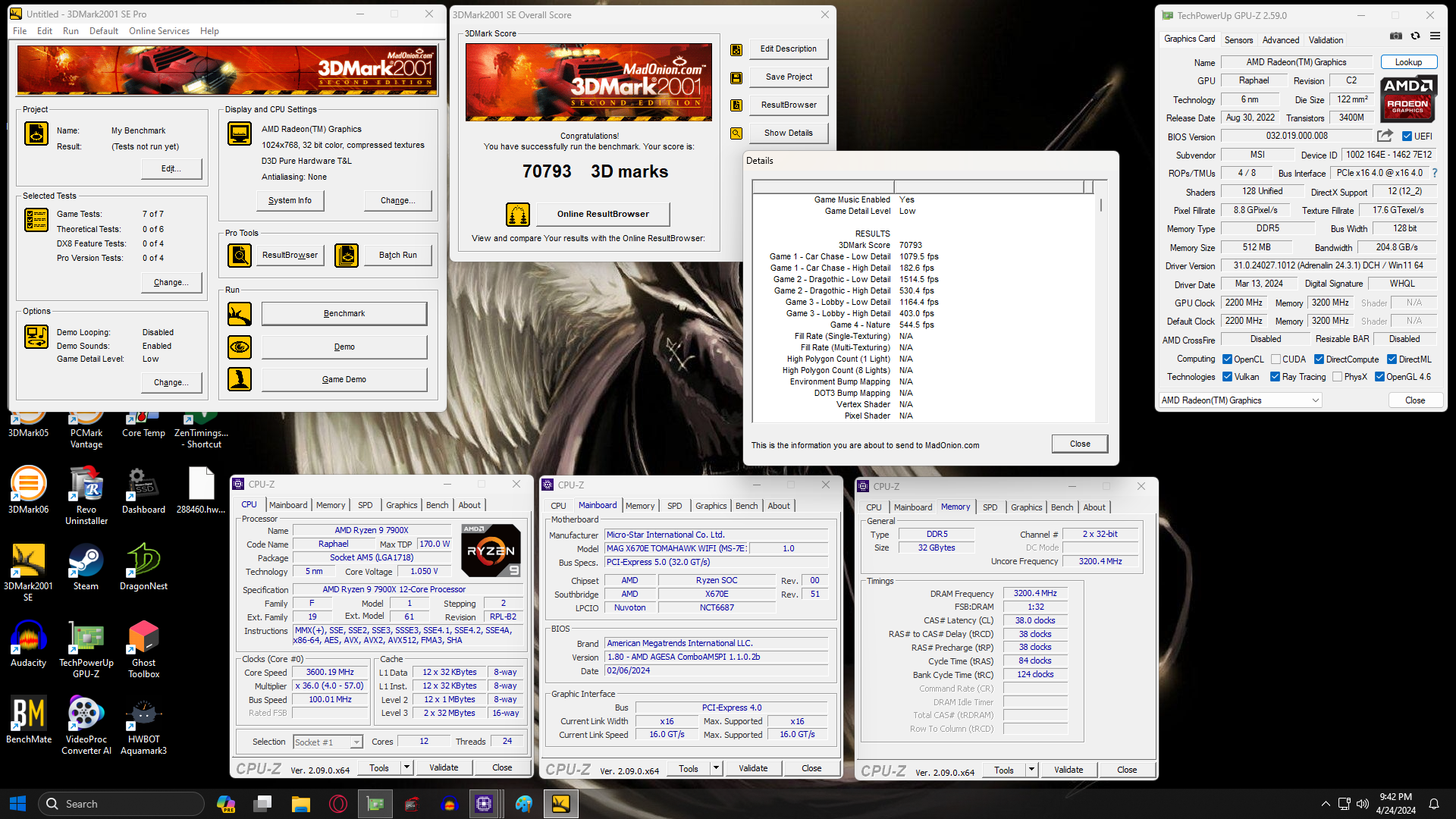Open Ghost Toolbox desktop shortcut
The image size is (1456, 819).
pyautogui.click(x=143, y=651)
